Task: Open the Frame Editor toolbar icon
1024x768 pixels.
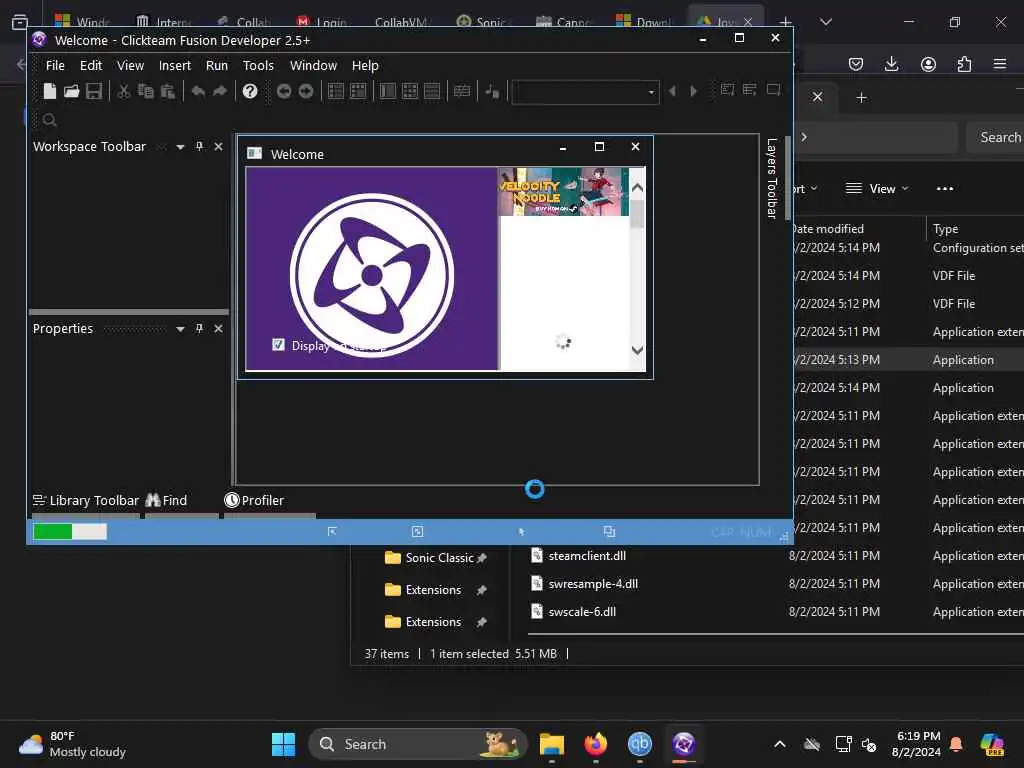Action: coord(358,91)
